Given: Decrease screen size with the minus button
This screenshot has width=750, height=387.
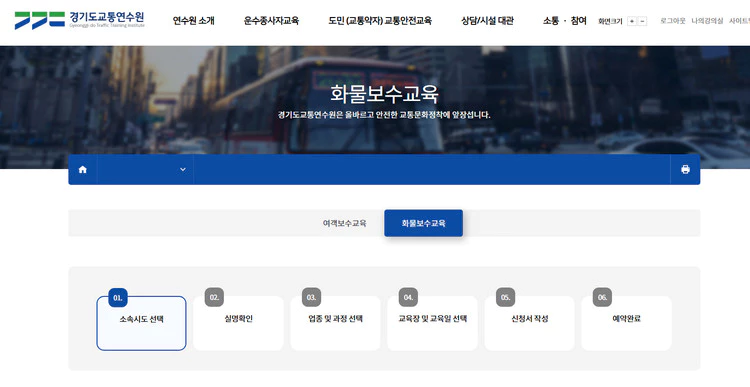Looking at the screenshot, I should [x=642, y=21].
